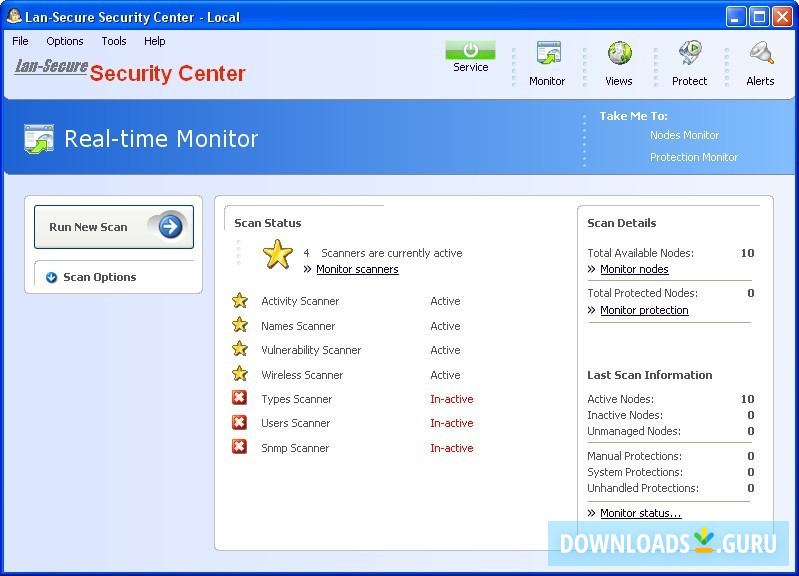Open the Alerts bell icon
Viewport: 799px width, 576px height.
tap(761, 54)
